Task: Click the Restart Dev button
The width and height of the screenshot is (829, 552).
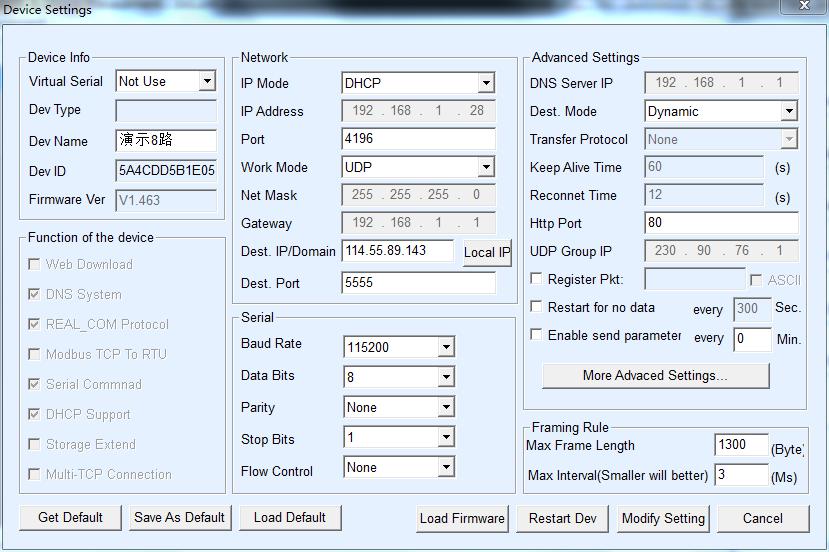Action: 562,518
